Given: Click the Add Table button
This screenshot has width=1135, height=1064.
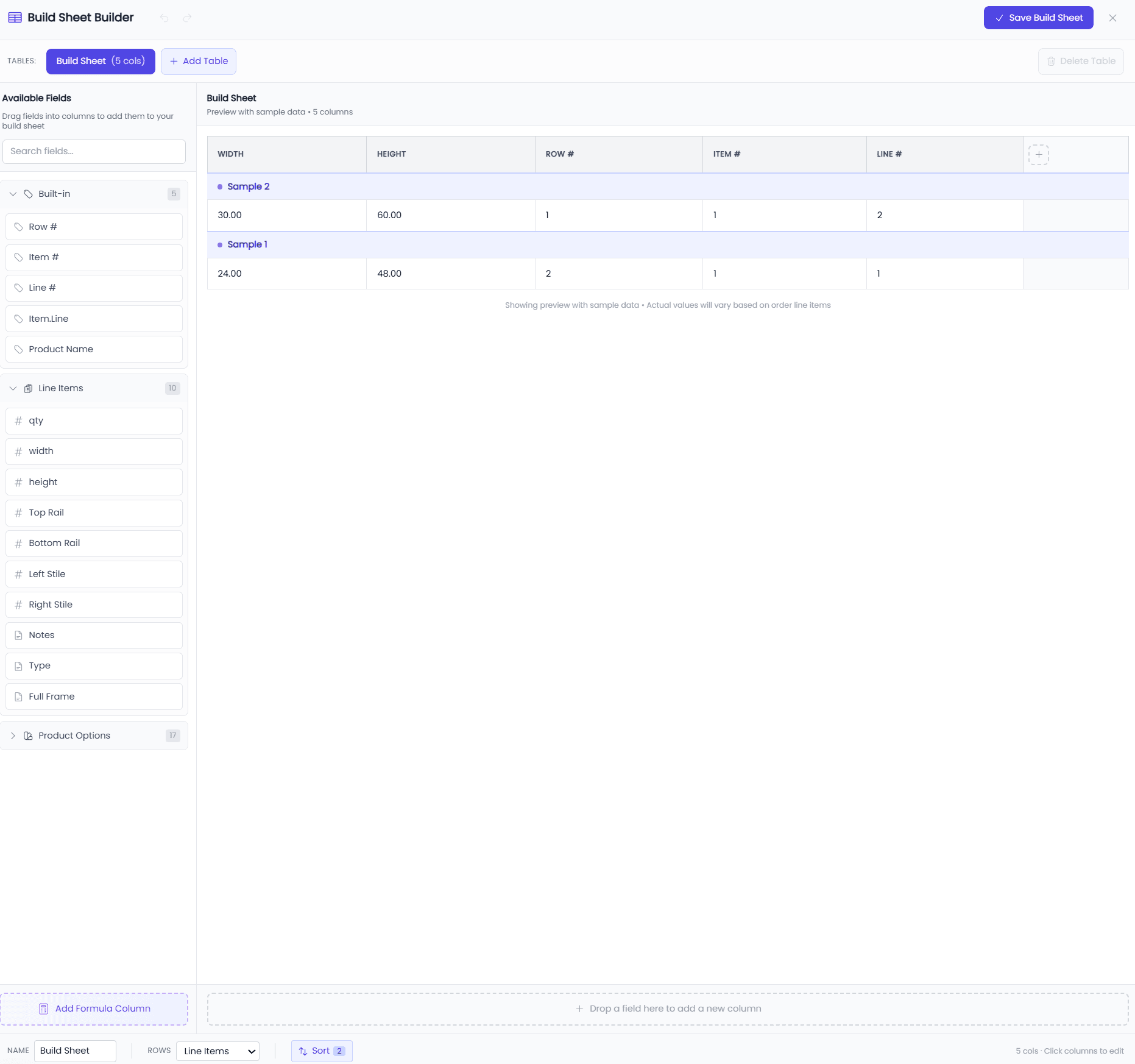Looking at the screenshot, I should (x=198, y=61).
